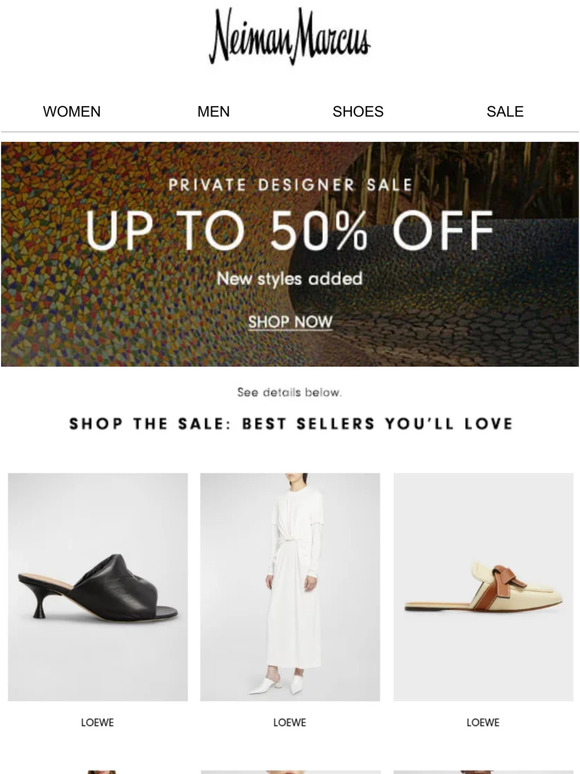Click the partially visible product image below the black mule
This screenshot has width=580, height=774.
coord(98,772)
